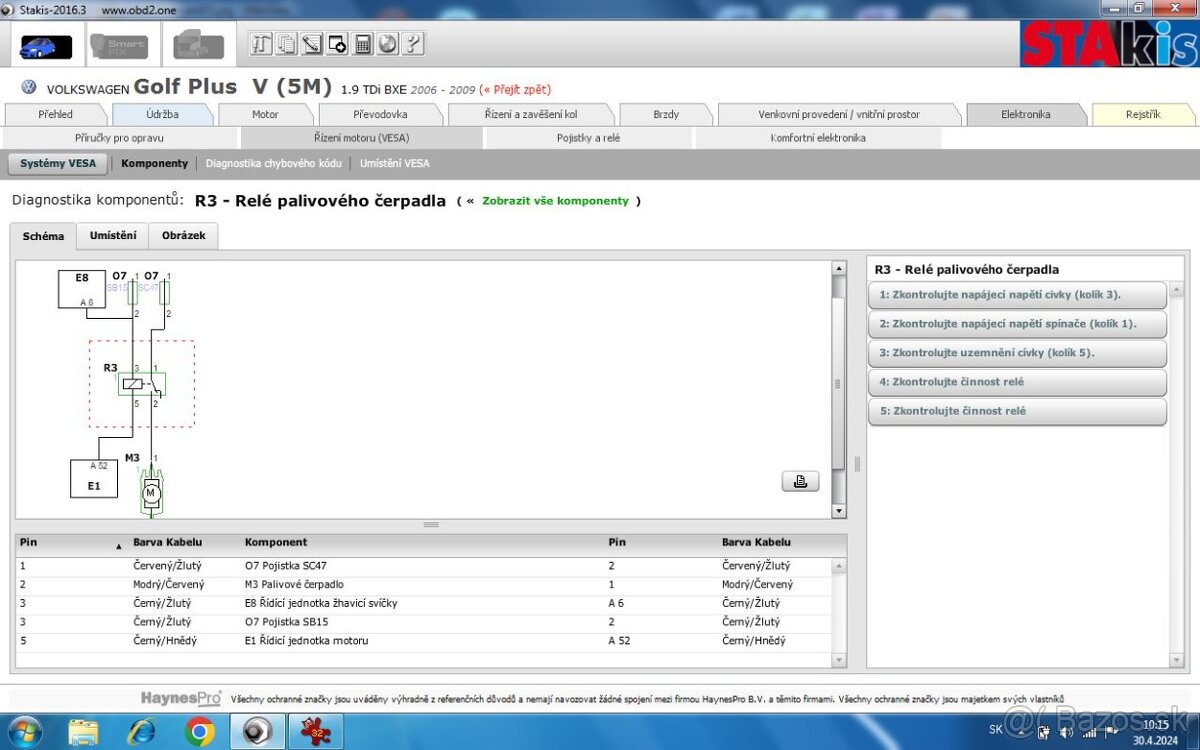1200x750 pixels.
Task: Switch to the Umístění tab
Action: [113, 235]
